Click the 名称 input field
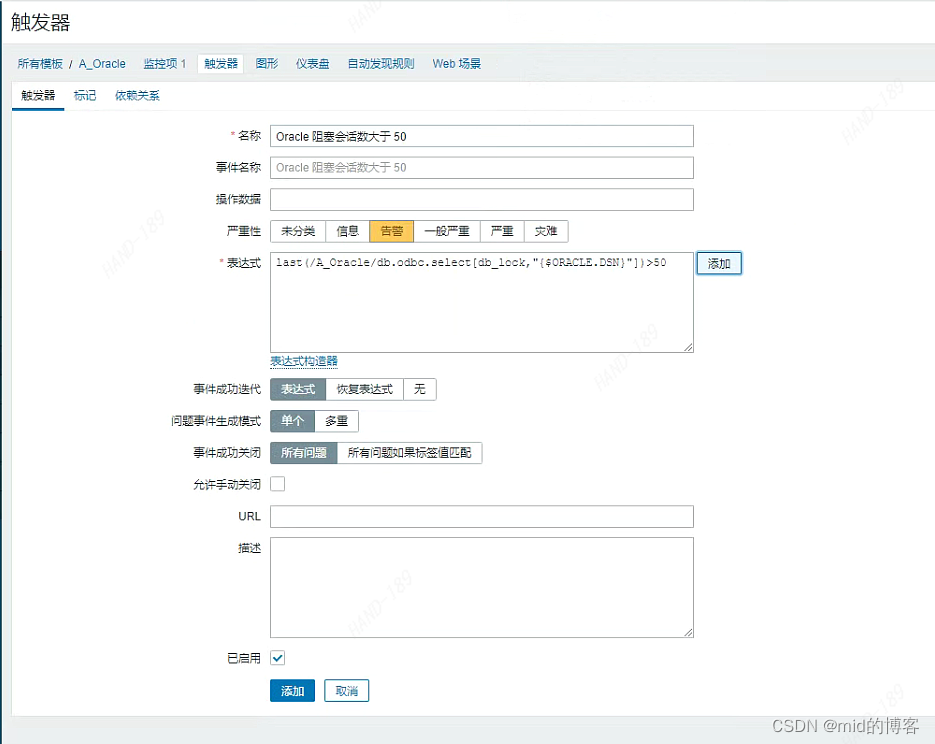Image resolution: width=935 pixels, height=744 pixels. click(x=482, y=136)
